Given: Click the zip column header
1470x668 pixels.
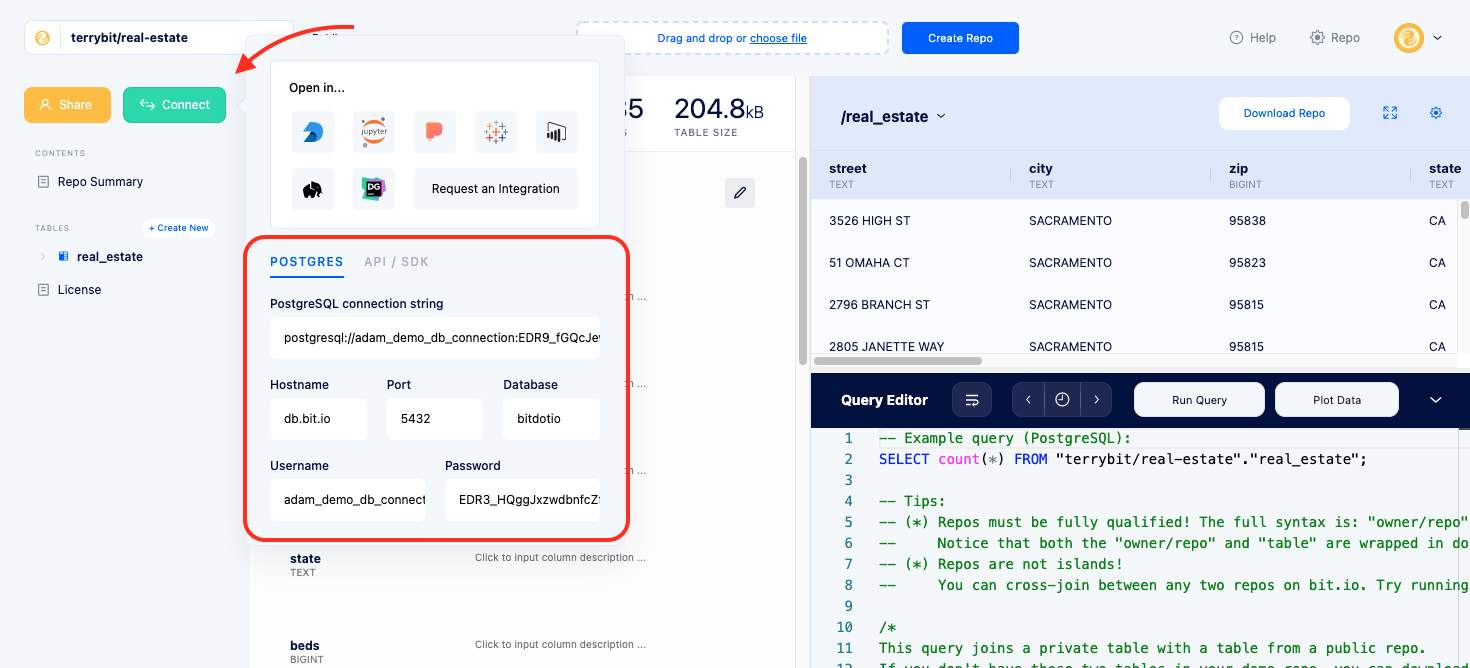Looking at the screenshot, I should [1310, 175].
